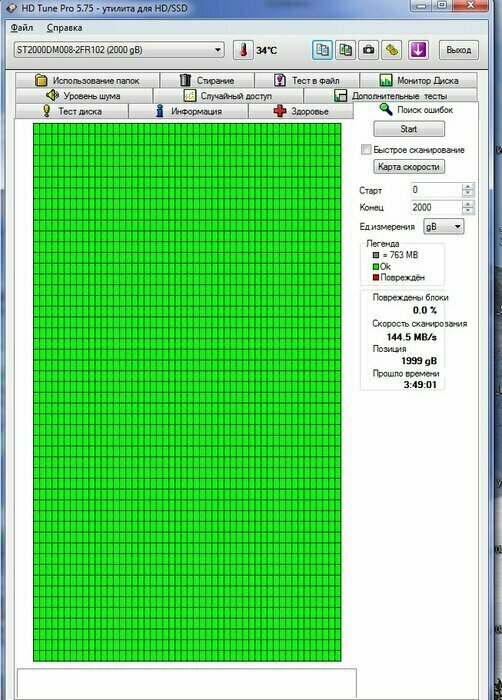The image size is (502, 700).
Task: Copy info to clipboard icon
Action: [x=322, y=50]
